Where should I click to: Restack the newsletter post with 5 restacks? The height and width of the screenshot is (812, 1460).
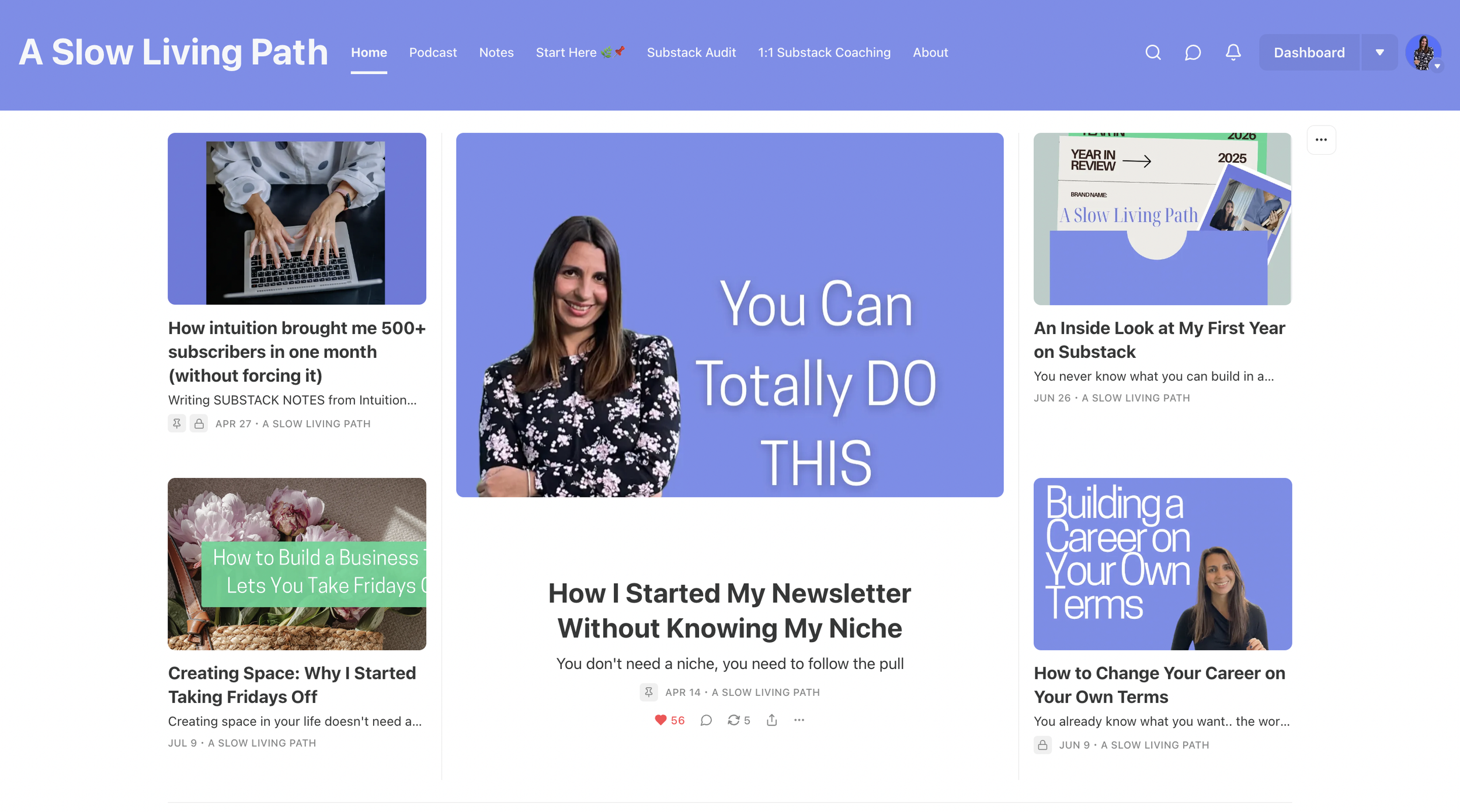739,720
